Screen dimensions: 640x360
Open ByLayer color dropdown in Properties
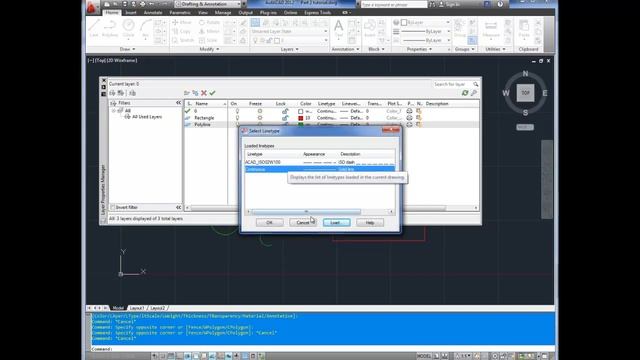[x=425, y=22]
